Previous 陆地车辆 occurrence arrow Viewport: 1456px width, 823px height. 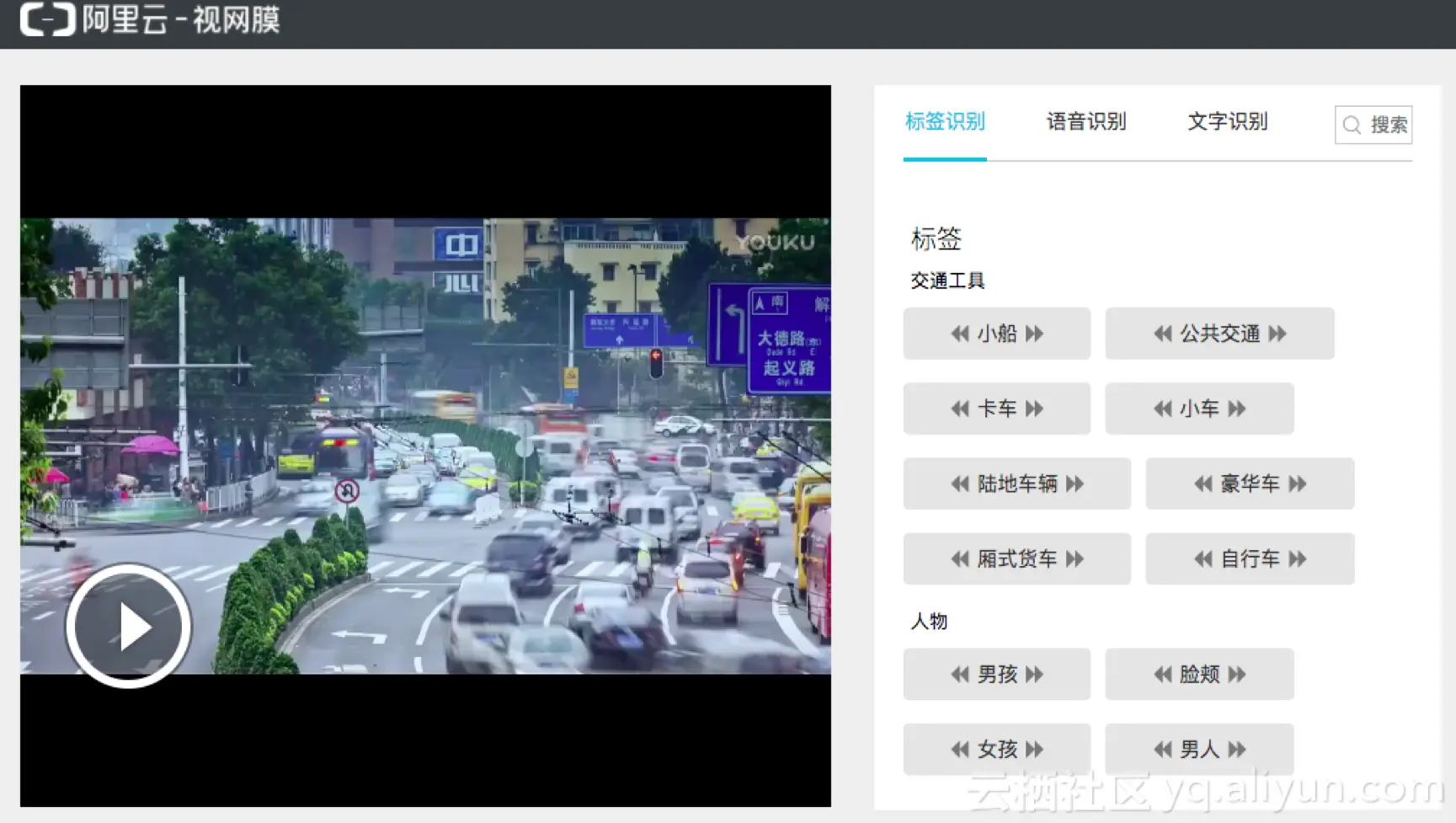point(960,484)
